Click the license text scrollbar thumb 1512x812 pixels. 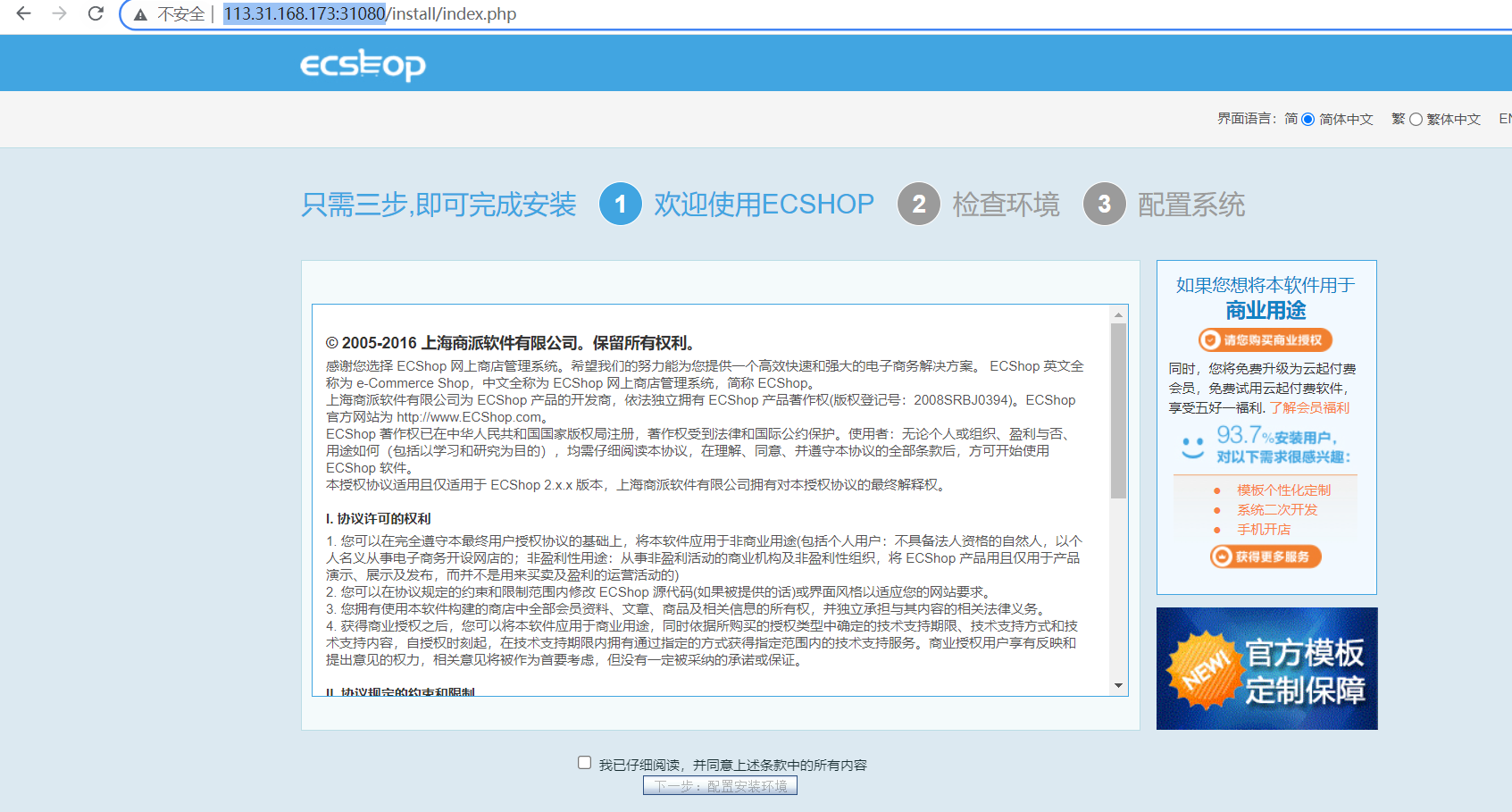1118,410
